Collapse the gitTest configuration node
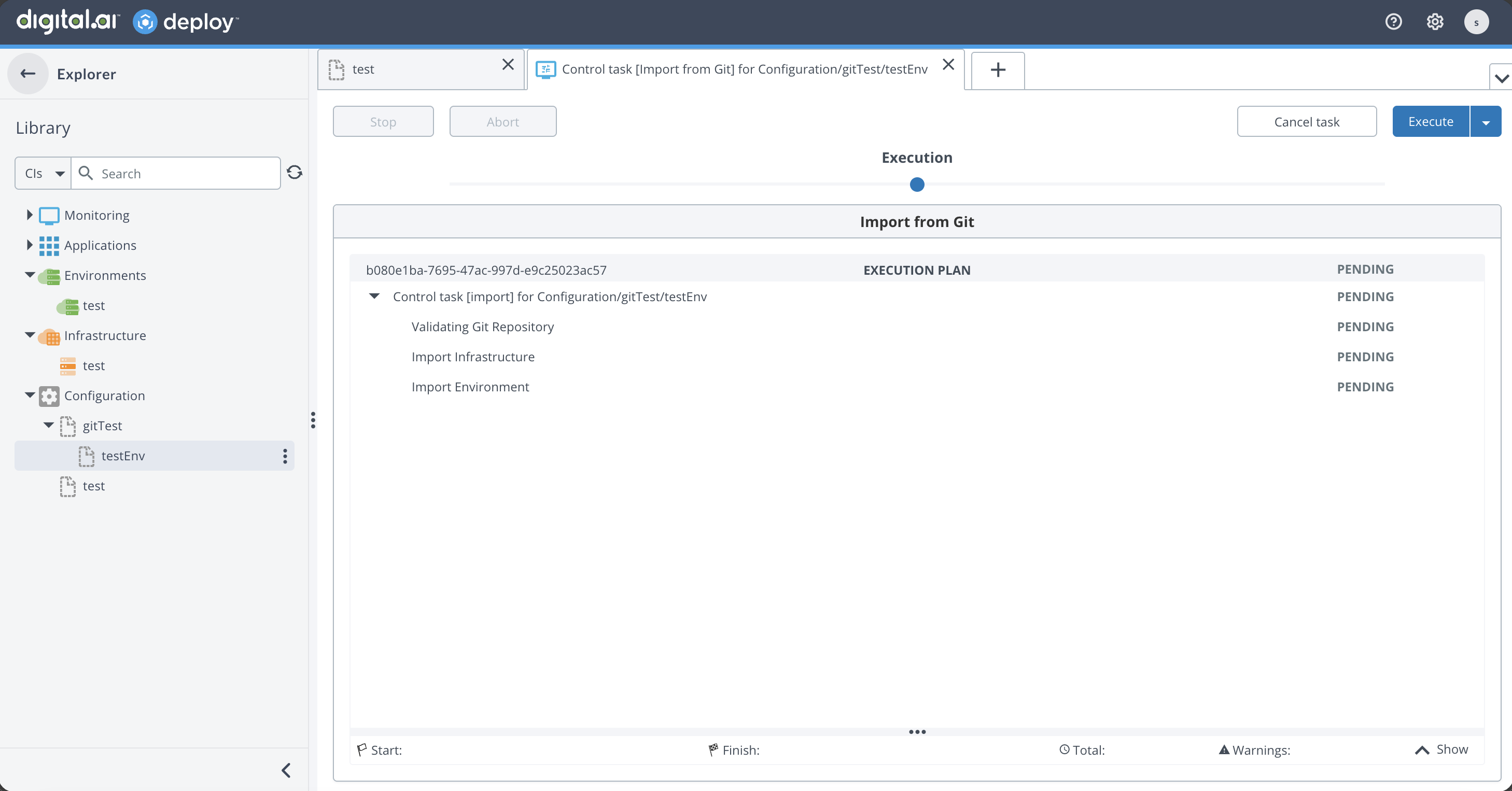This screenshot has width=1512, height=791. [x=48, y=426]
